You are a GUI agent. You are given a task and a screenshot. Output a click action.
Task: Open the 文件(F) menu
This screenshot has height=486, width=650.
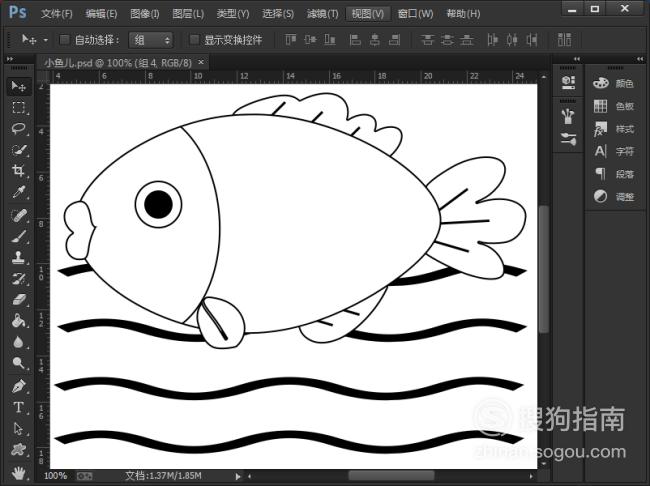(56, 14)
